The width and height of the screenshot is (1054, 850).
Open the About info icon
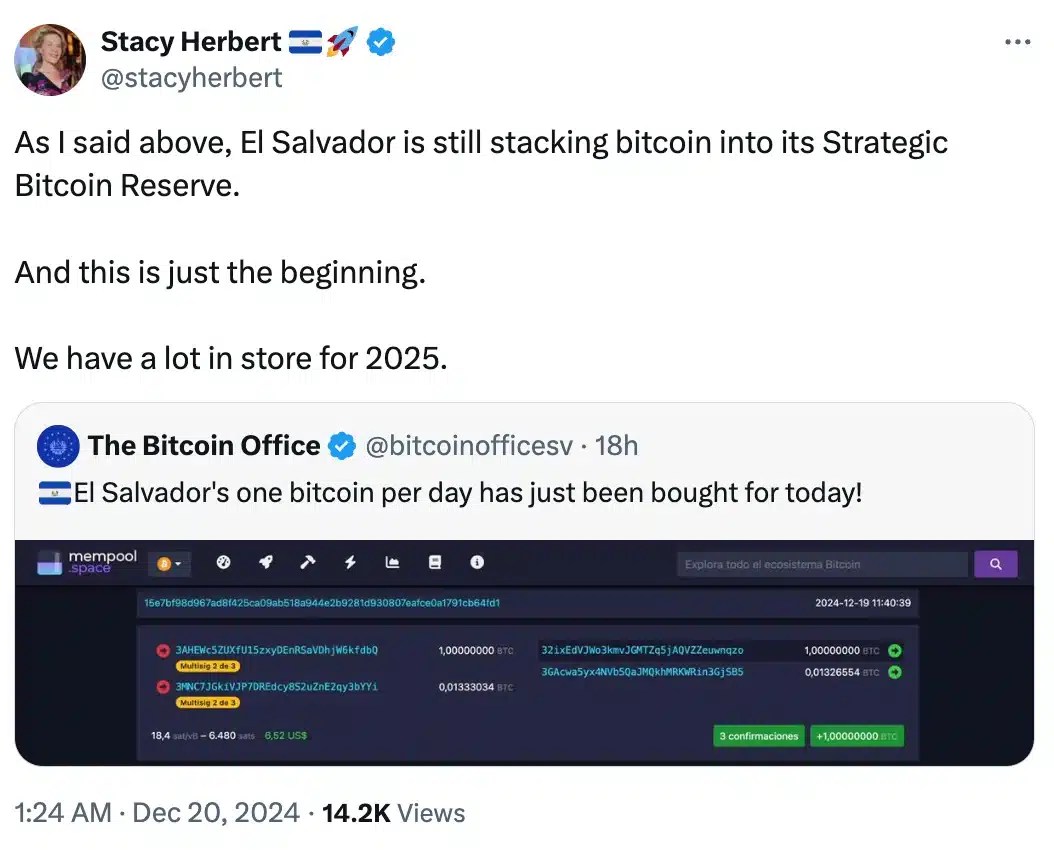pos(477,563)
